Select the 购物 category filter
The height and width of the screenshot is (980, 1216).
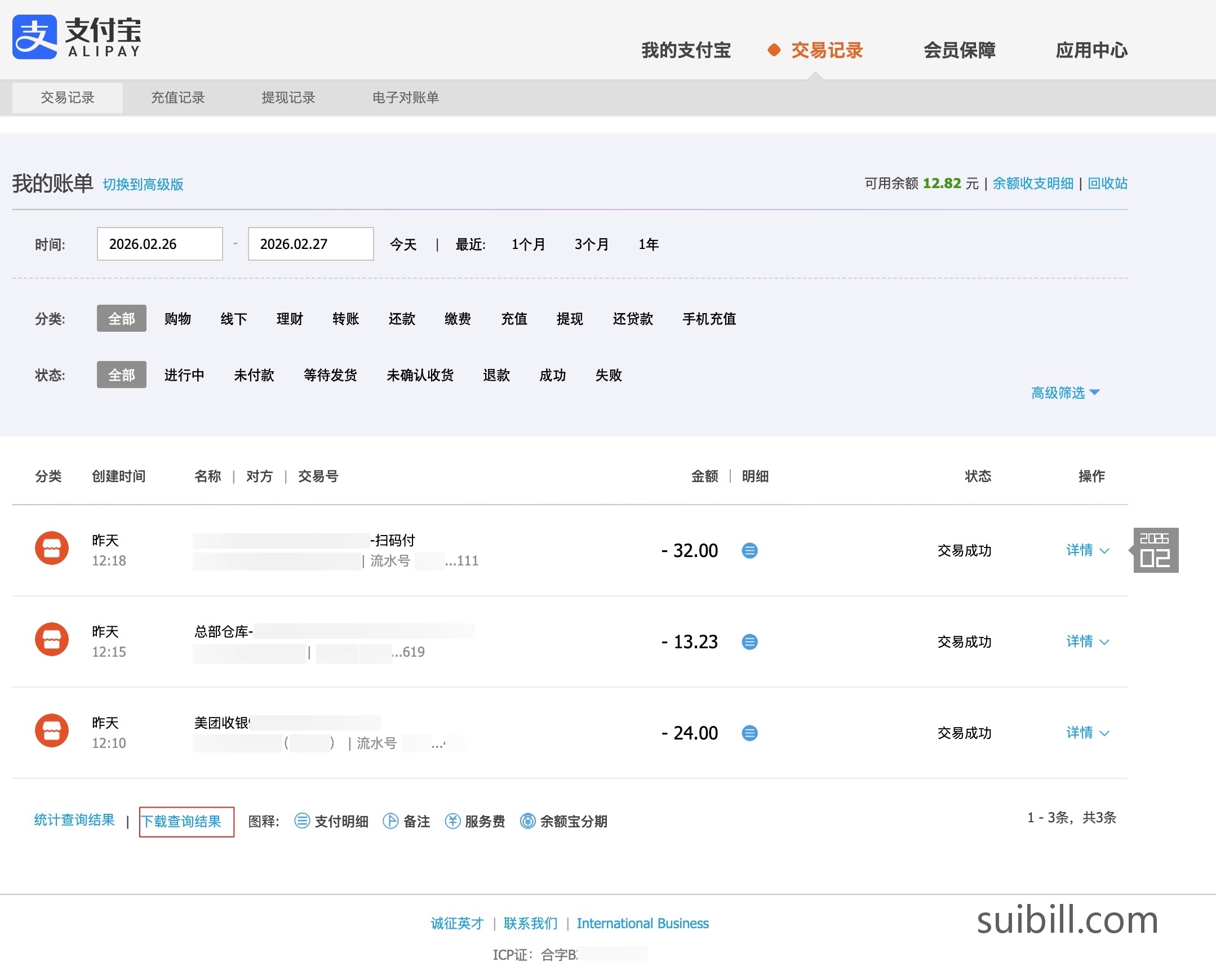pyautogui.click(x=178, y=319)
